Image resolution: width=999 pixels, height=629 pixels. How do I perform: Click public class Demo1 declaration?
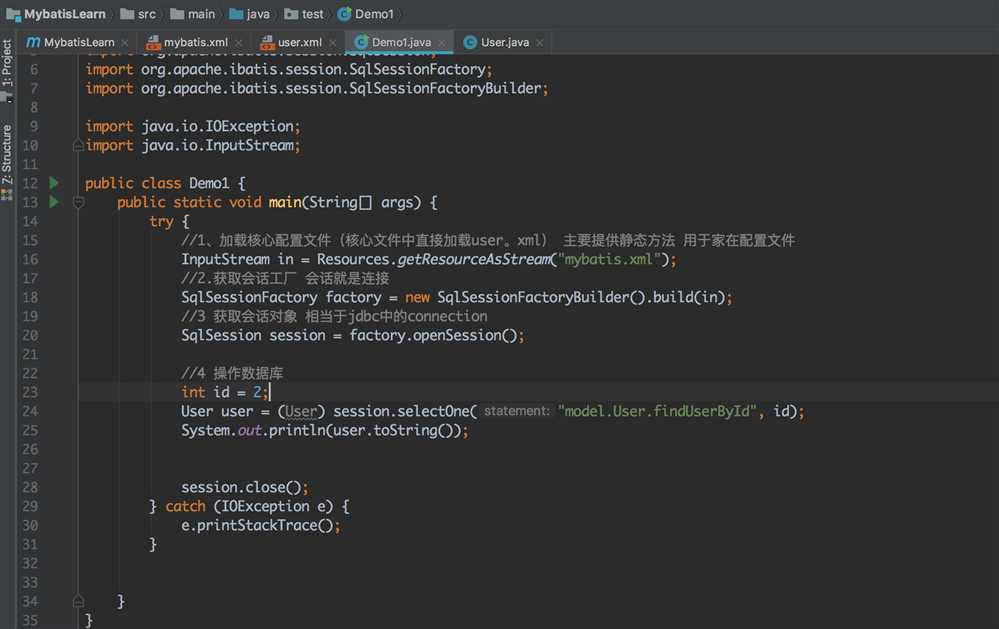164,184
